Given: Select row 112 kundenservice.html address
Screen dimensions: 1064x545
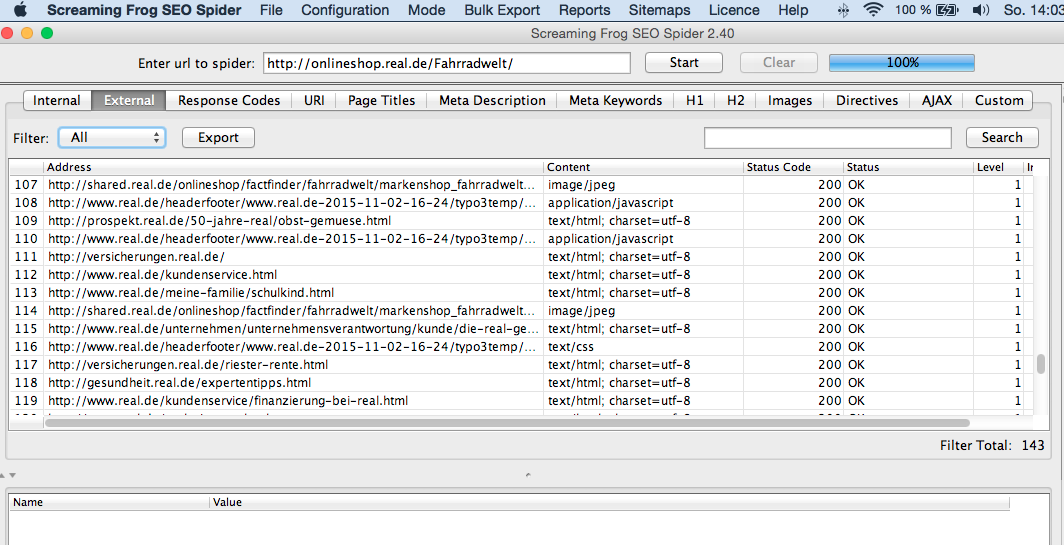Looking at the screenshot, I should click(x=293, y=275).
